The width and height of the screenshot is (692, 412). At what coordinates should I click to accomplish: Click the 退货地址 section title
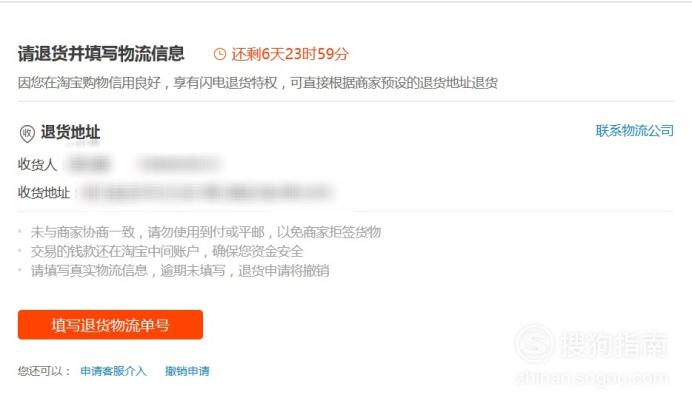coord(71,132)
